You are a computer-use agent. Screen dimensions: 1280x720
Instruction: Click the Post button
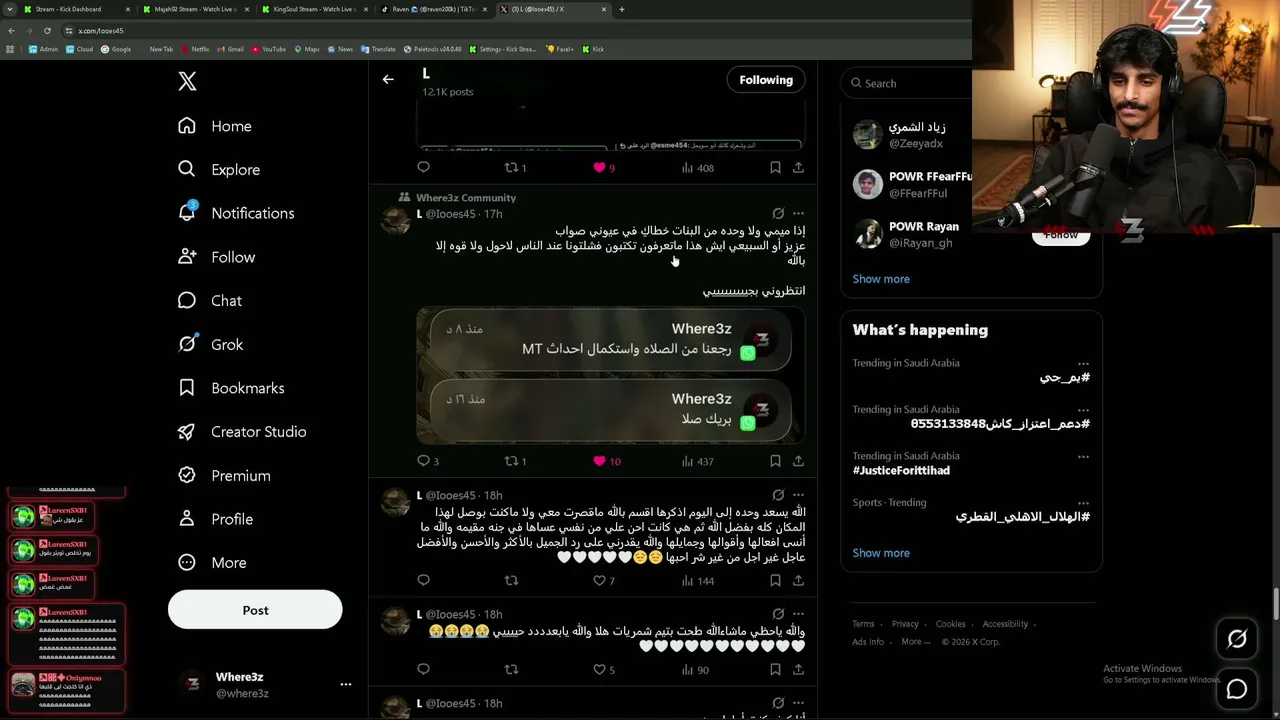point(255,610)
